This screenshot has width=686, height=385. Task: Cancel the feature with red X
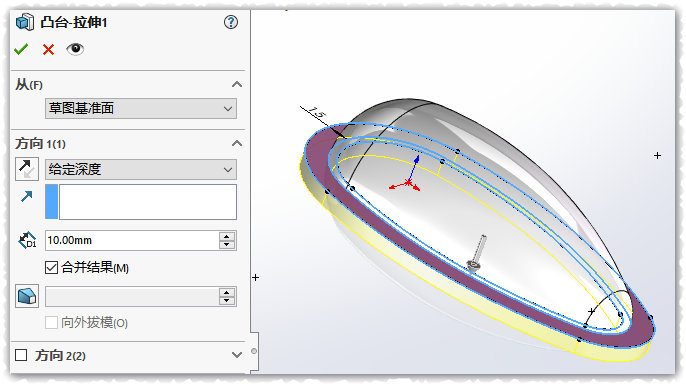click(x=48, y=49)
